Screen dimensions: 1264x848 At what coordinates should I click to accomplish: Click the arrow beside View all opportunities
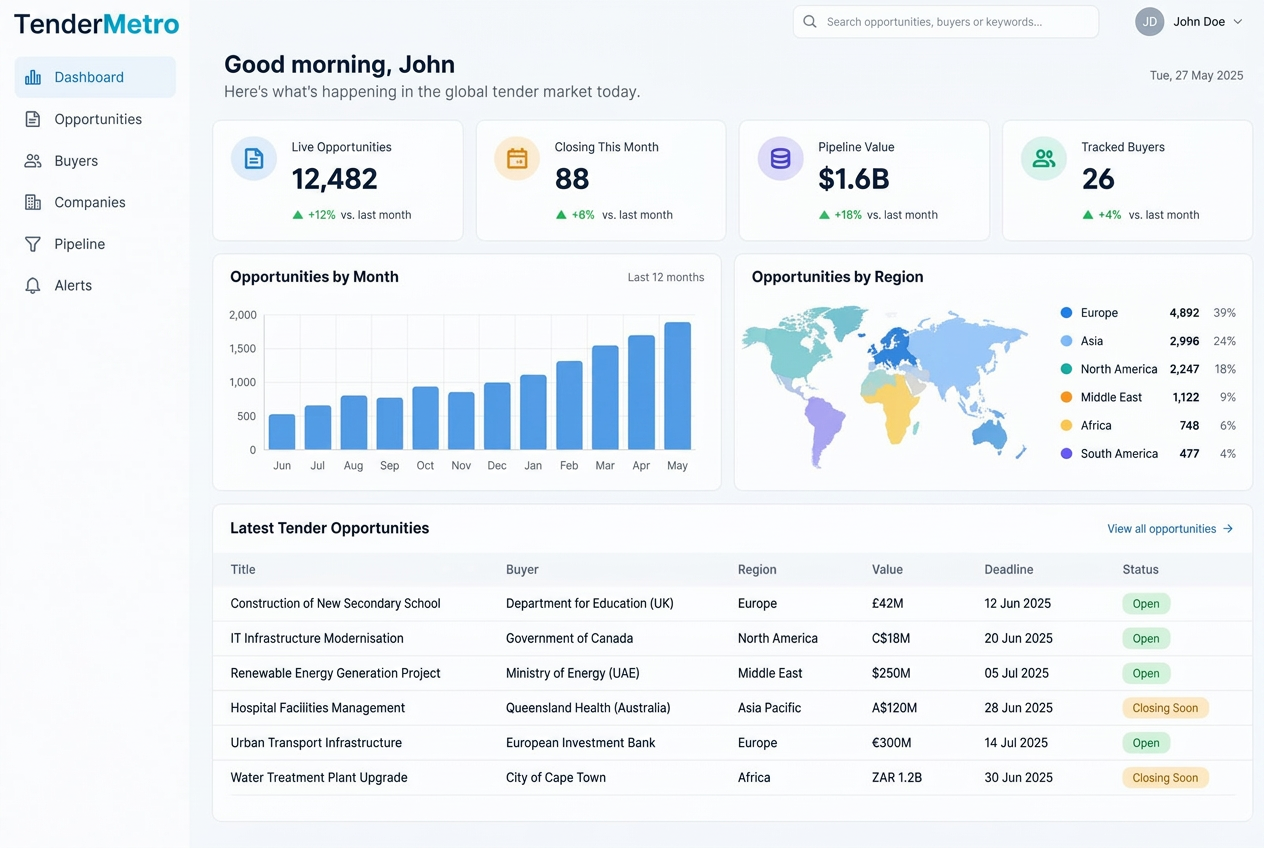pos(1228,529)
